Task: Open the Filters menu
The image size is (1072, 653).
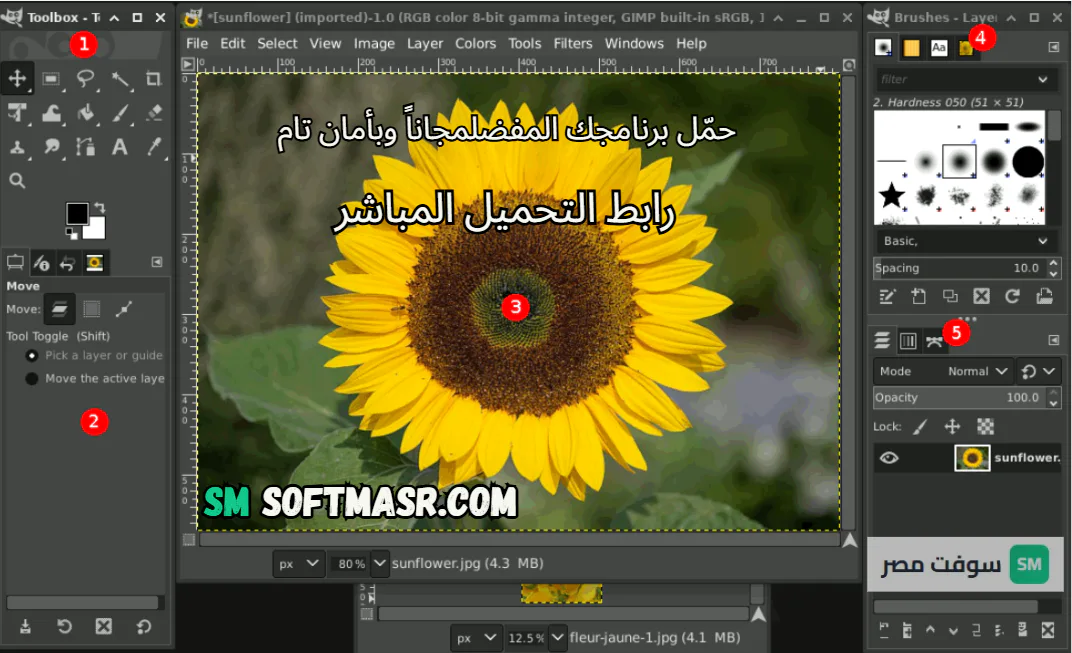Action: coord(573,43)
